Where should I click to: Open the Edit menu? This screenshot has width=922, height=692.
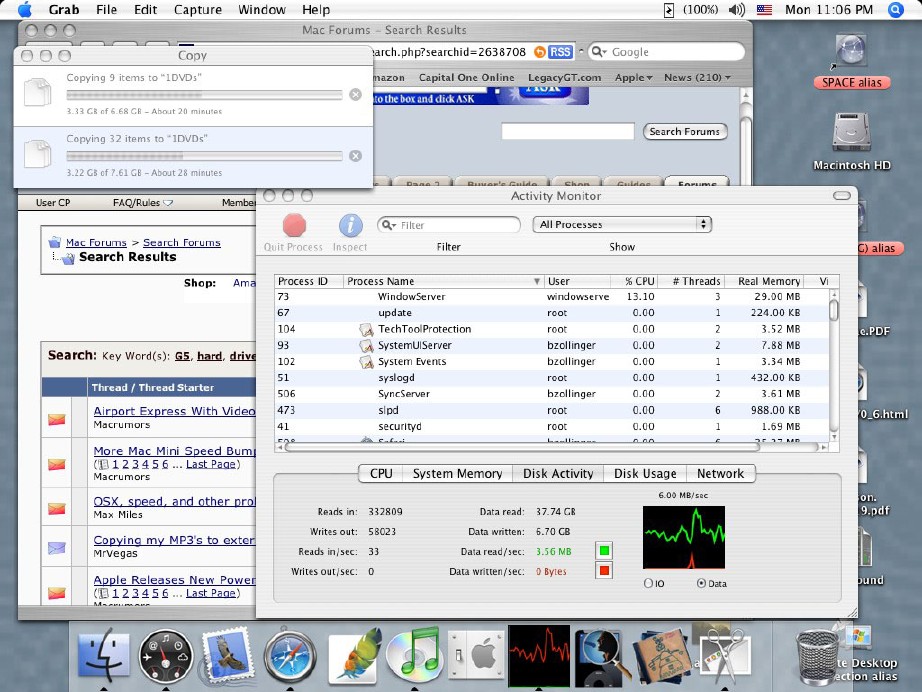145,9
